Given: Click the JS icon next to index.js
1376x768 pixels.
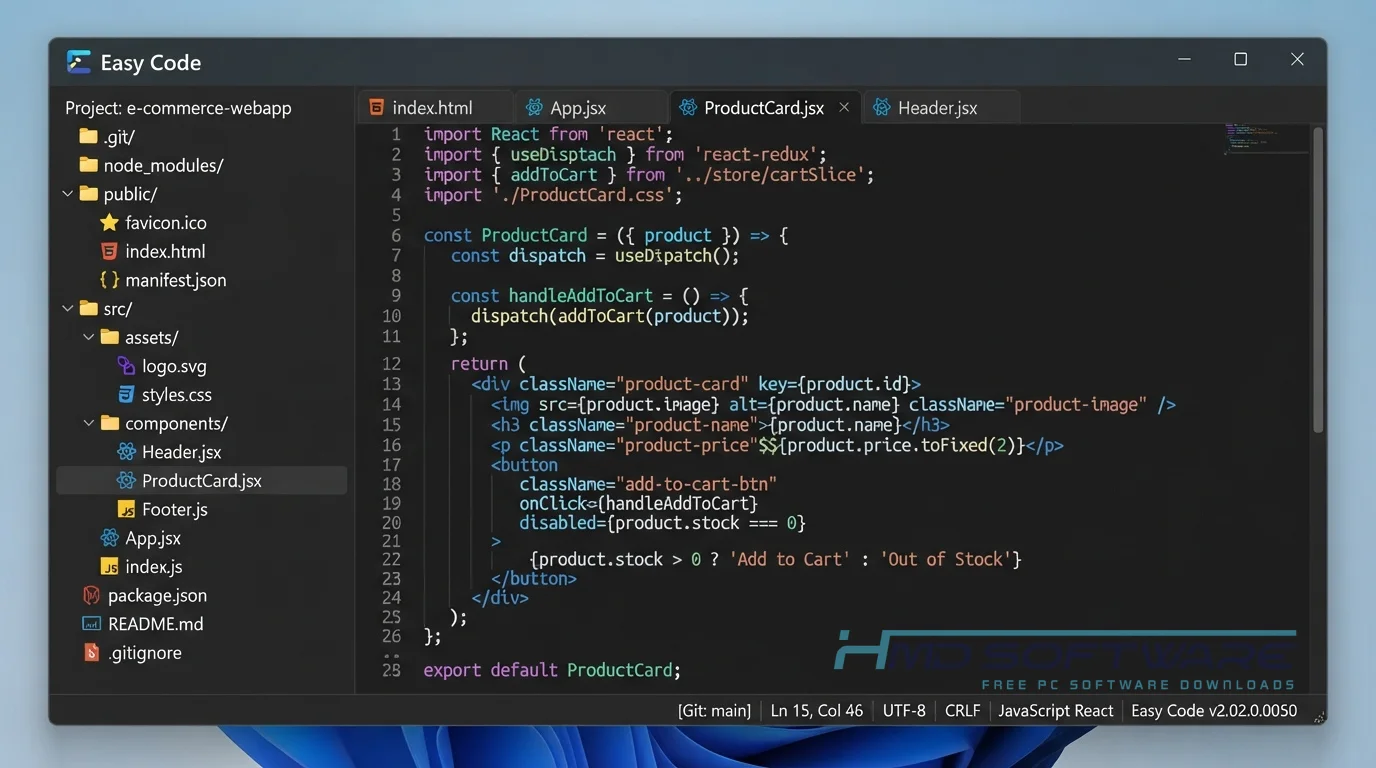Looking at the screenshot, I should 110,567.
